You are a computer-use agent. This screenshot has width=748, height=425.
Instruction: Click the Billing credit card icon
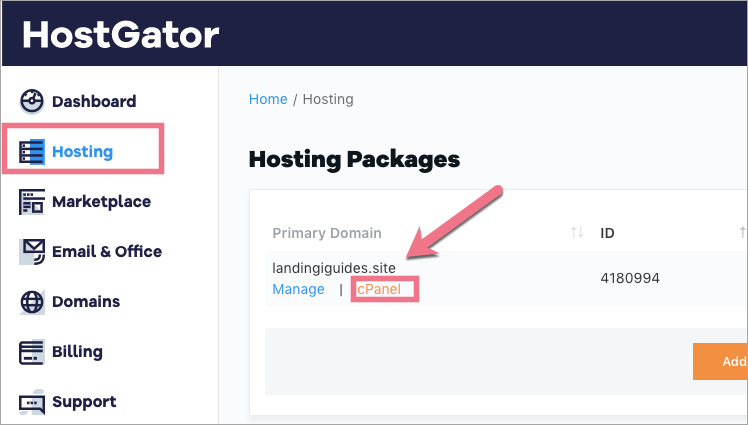(32, 352)
